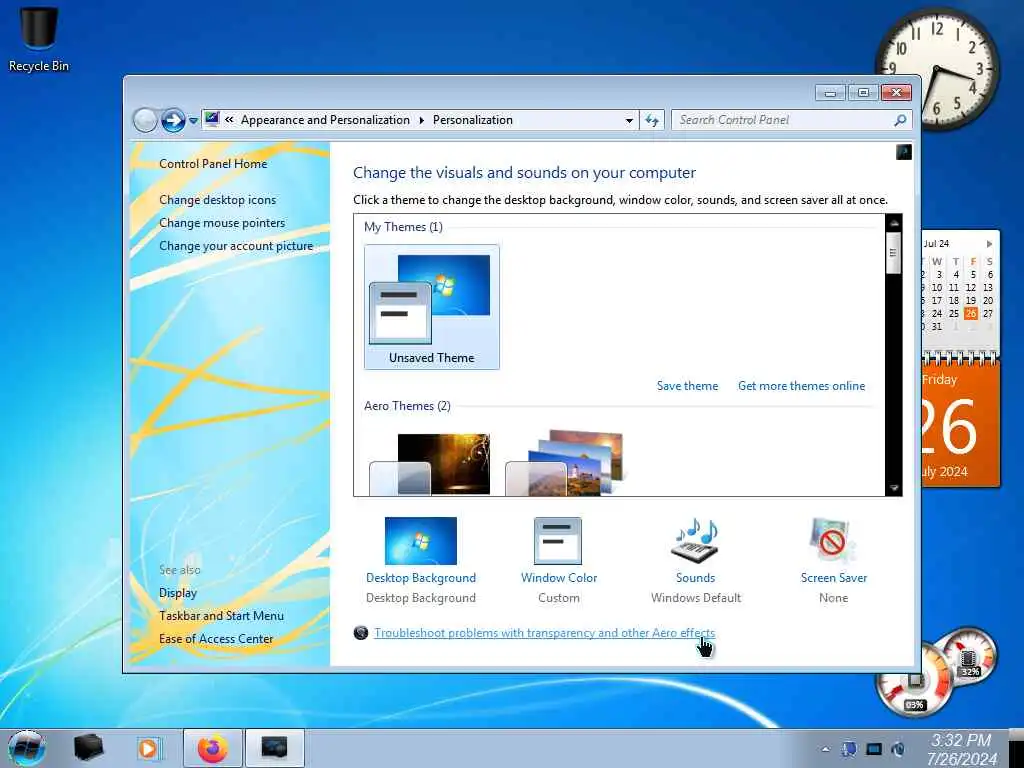Click the Screen Saver text link
Screen dimensions: 1024x768
click(833, 578)
